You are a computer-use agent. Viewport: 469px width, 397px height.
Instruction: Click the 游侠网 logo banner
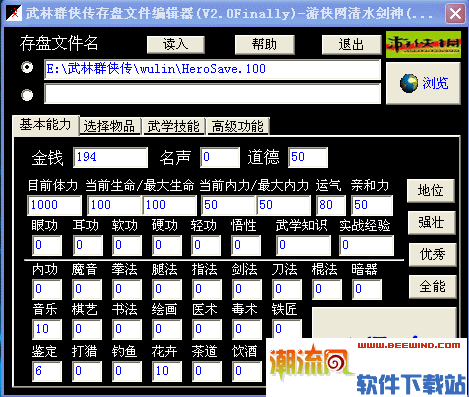tap(423, 44)
